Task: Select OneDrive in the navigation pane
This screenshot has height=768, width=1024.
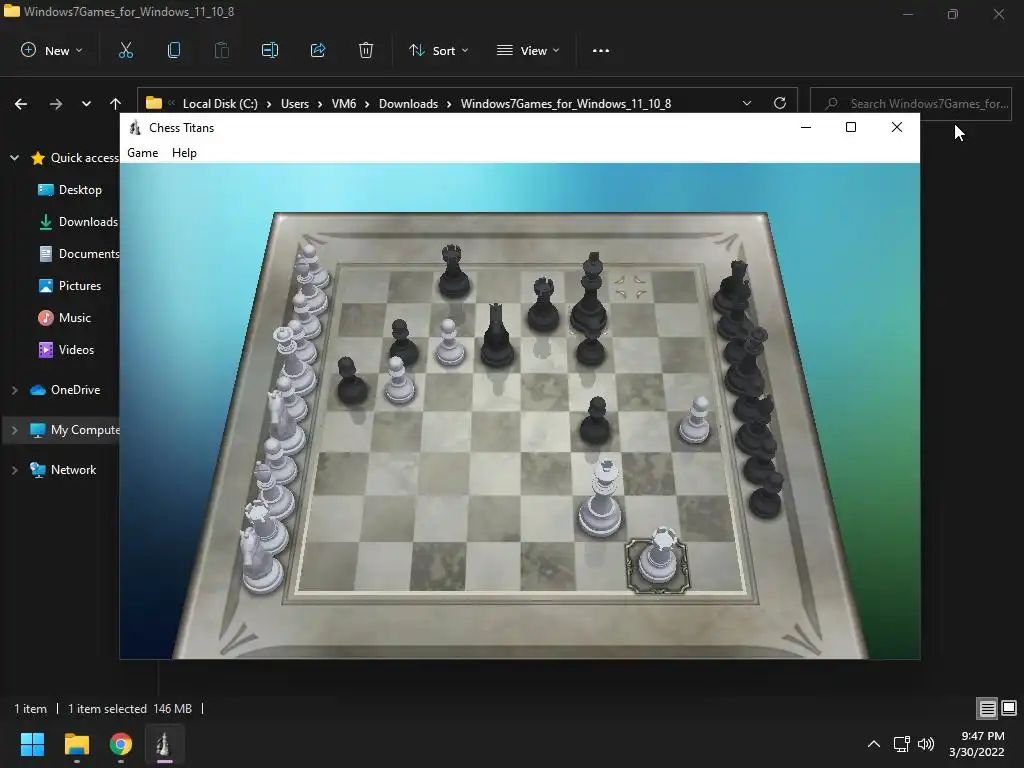Action: (65, 390)
